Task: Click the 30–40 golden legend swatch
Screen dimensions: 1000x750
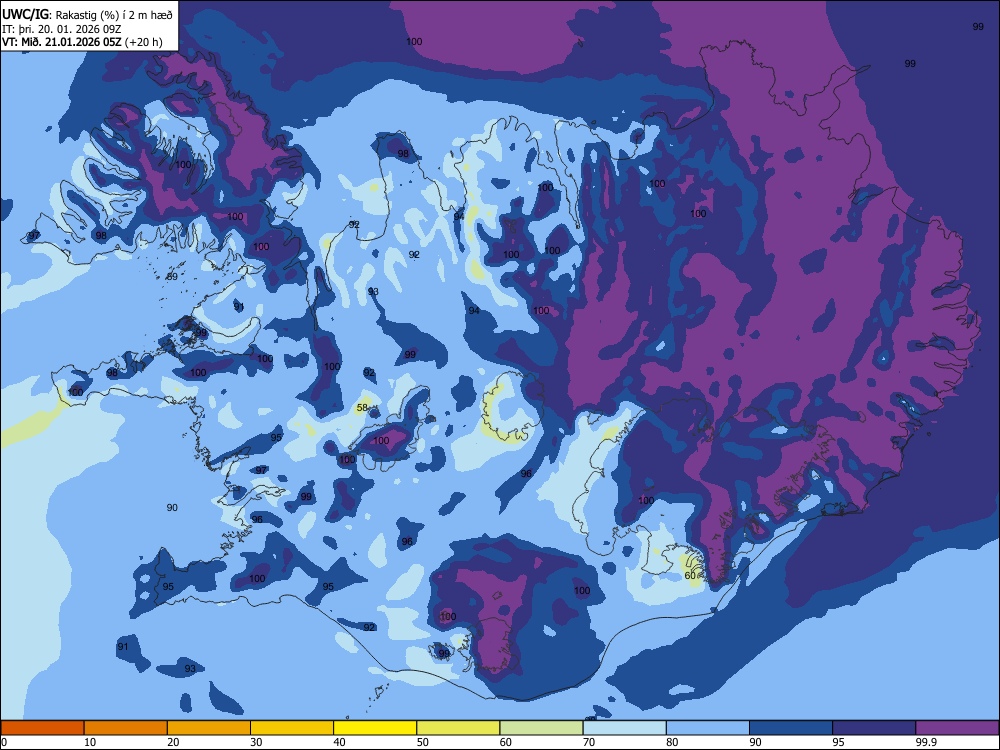Action: tap(292, 728)
